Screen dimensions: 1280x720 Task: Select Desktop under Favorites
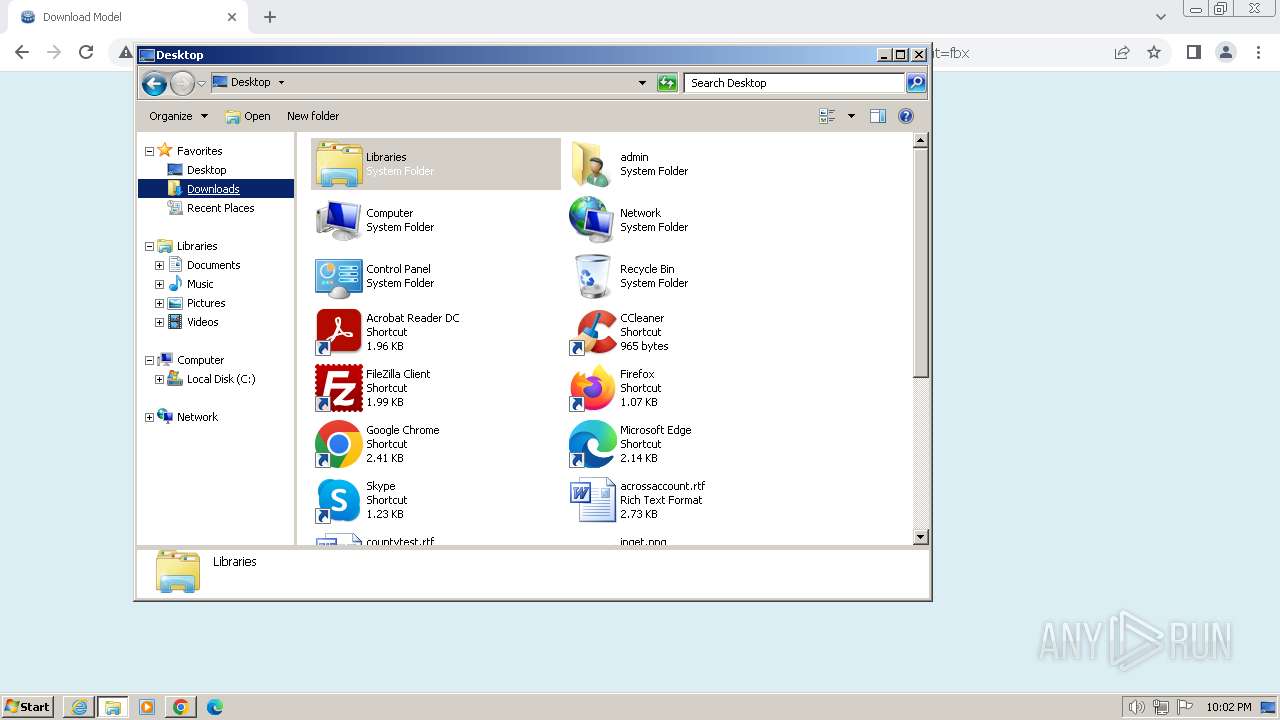click(206, 170)
